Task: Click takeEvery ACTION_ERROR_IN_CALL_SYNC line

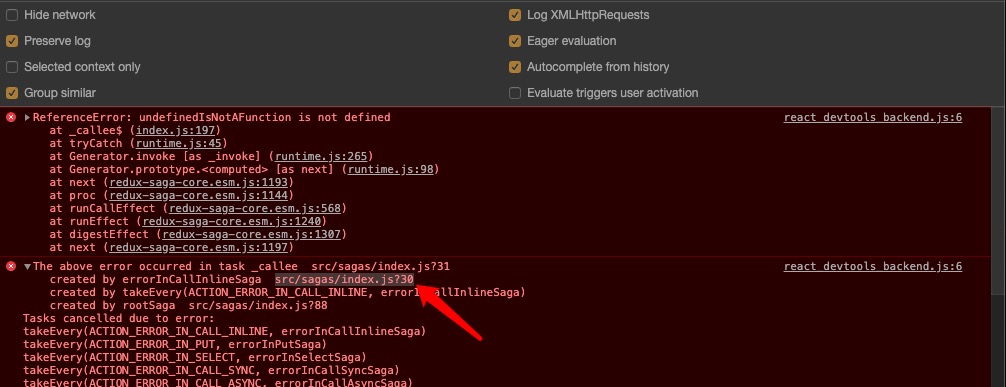Action: coord(211,370)
